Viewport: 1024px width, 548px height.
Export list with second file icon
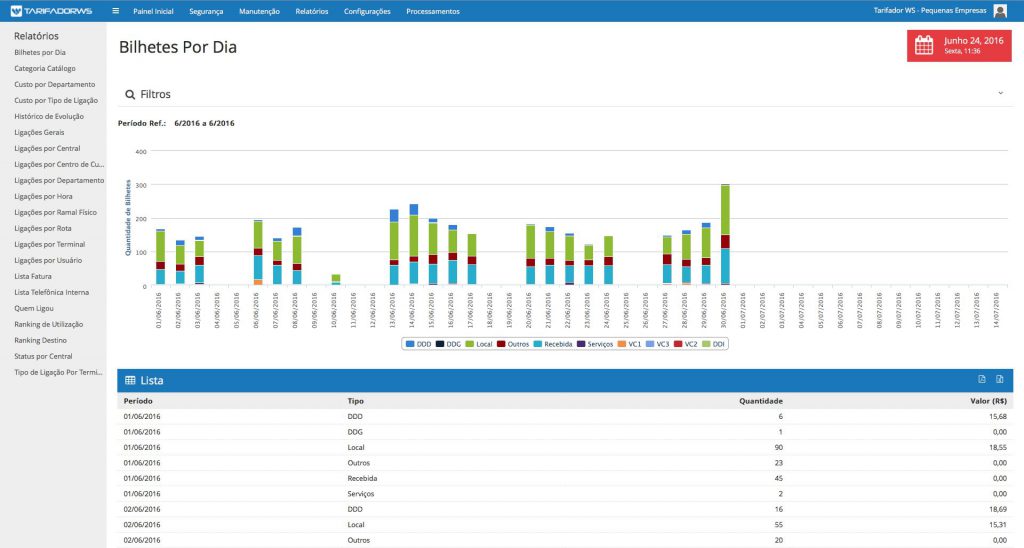[999, 379]
